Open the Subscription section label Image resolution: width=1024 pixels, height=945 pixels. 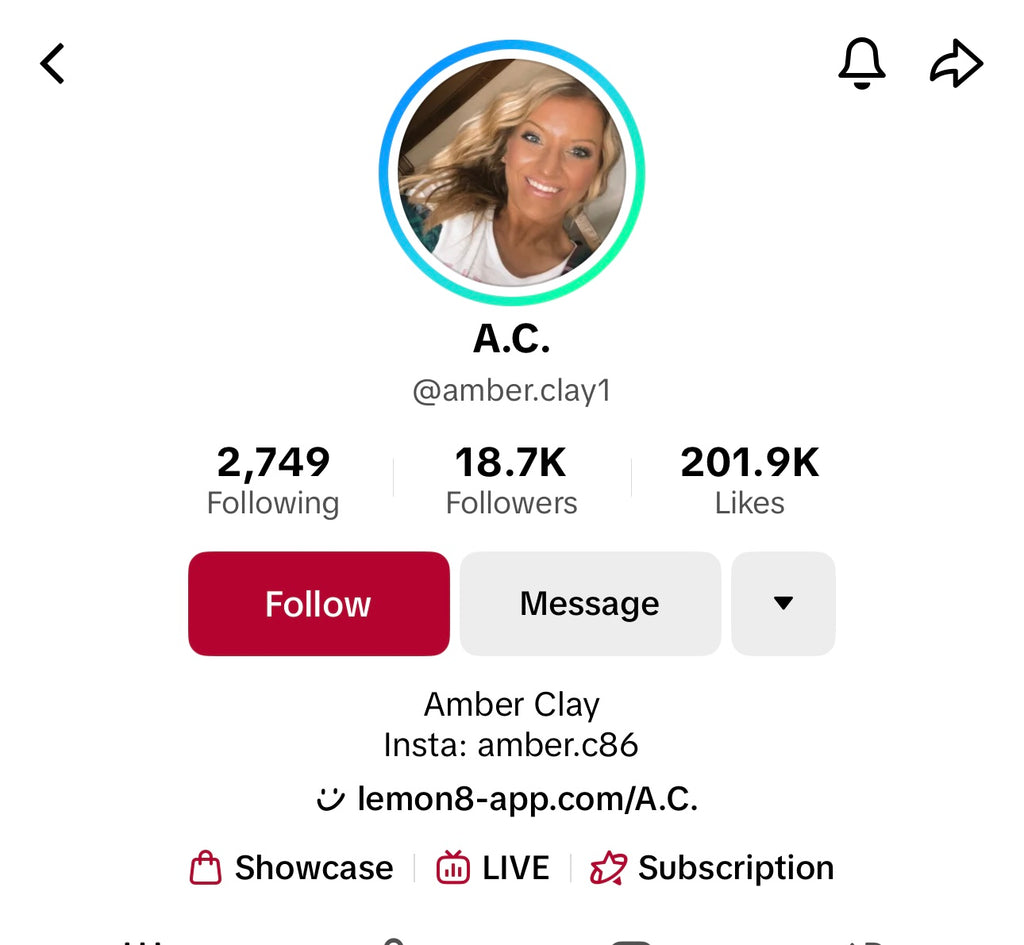pos(736,868)
